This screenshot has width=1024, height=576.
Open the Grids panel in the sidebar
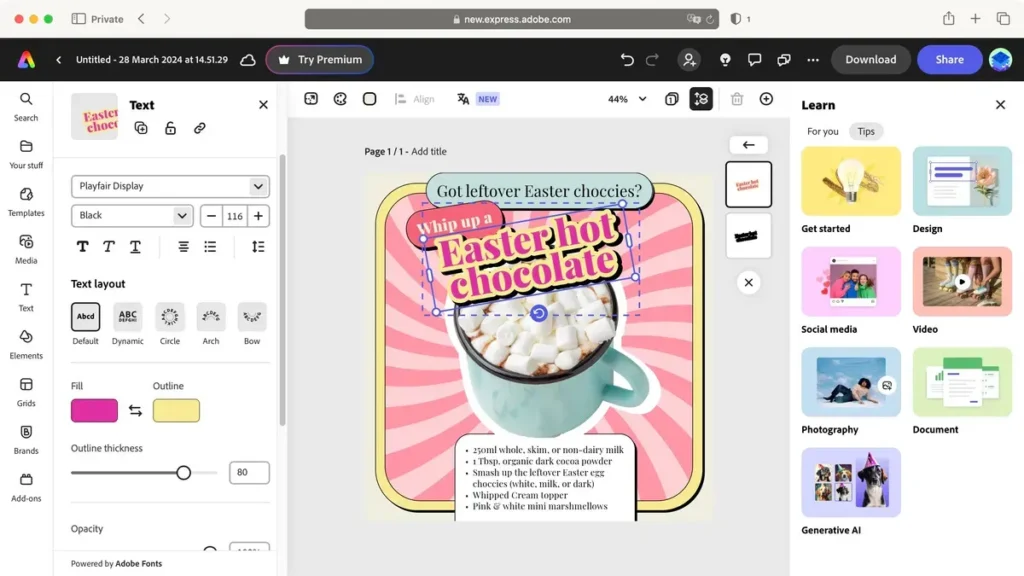[x=26, y=391]
